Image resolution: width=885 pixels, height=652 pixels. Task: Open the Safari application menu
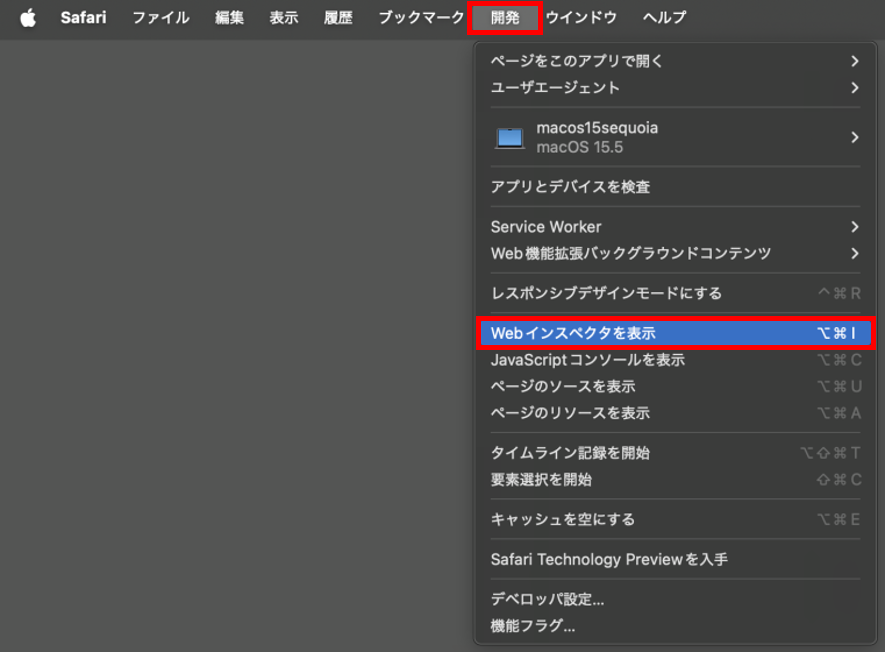[x=84, y=17]
